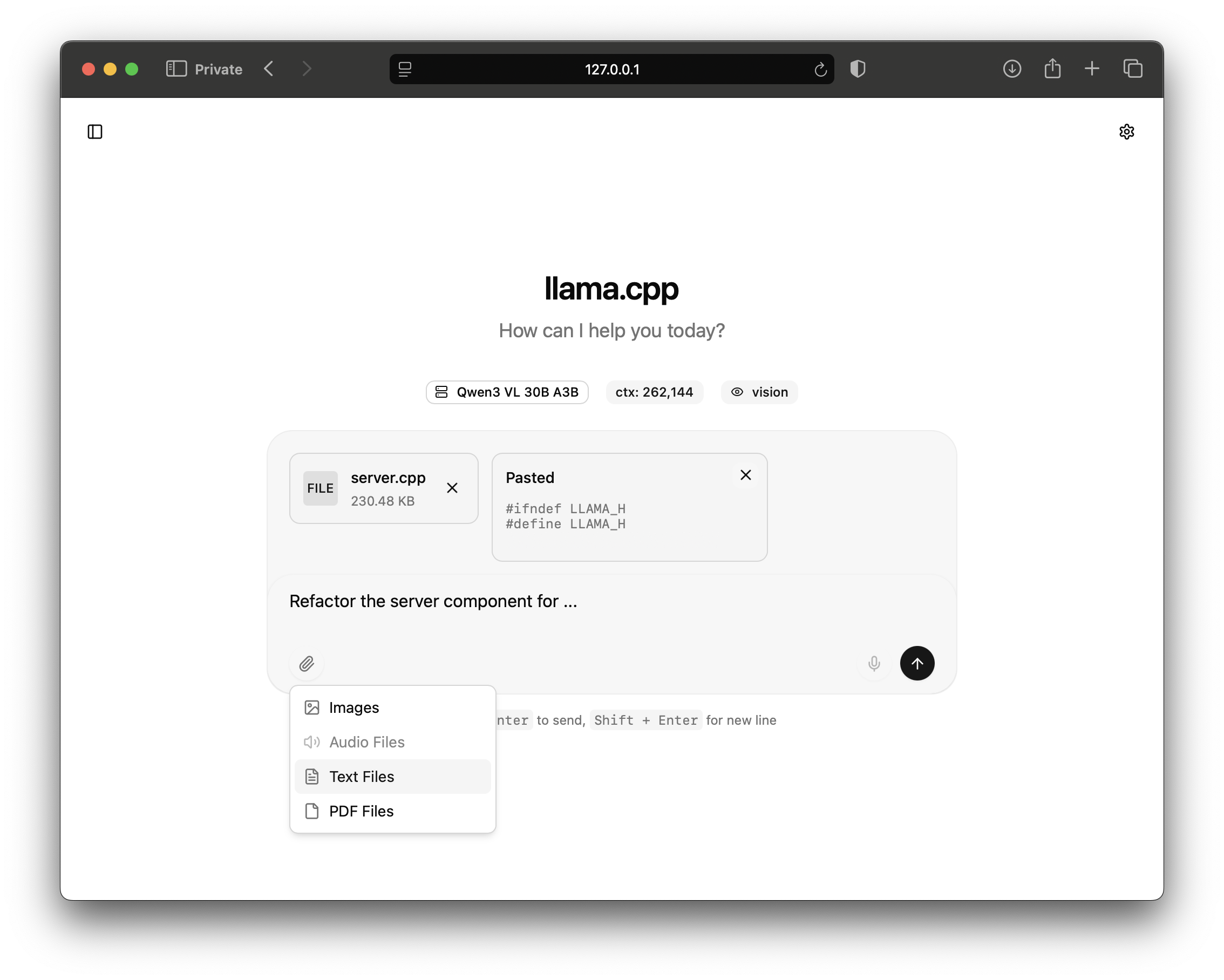Image resolution: width=1224 pixels, height=980 pixels.
Task: Remove the server.cpp attachment
Action: tap(452, 488)
